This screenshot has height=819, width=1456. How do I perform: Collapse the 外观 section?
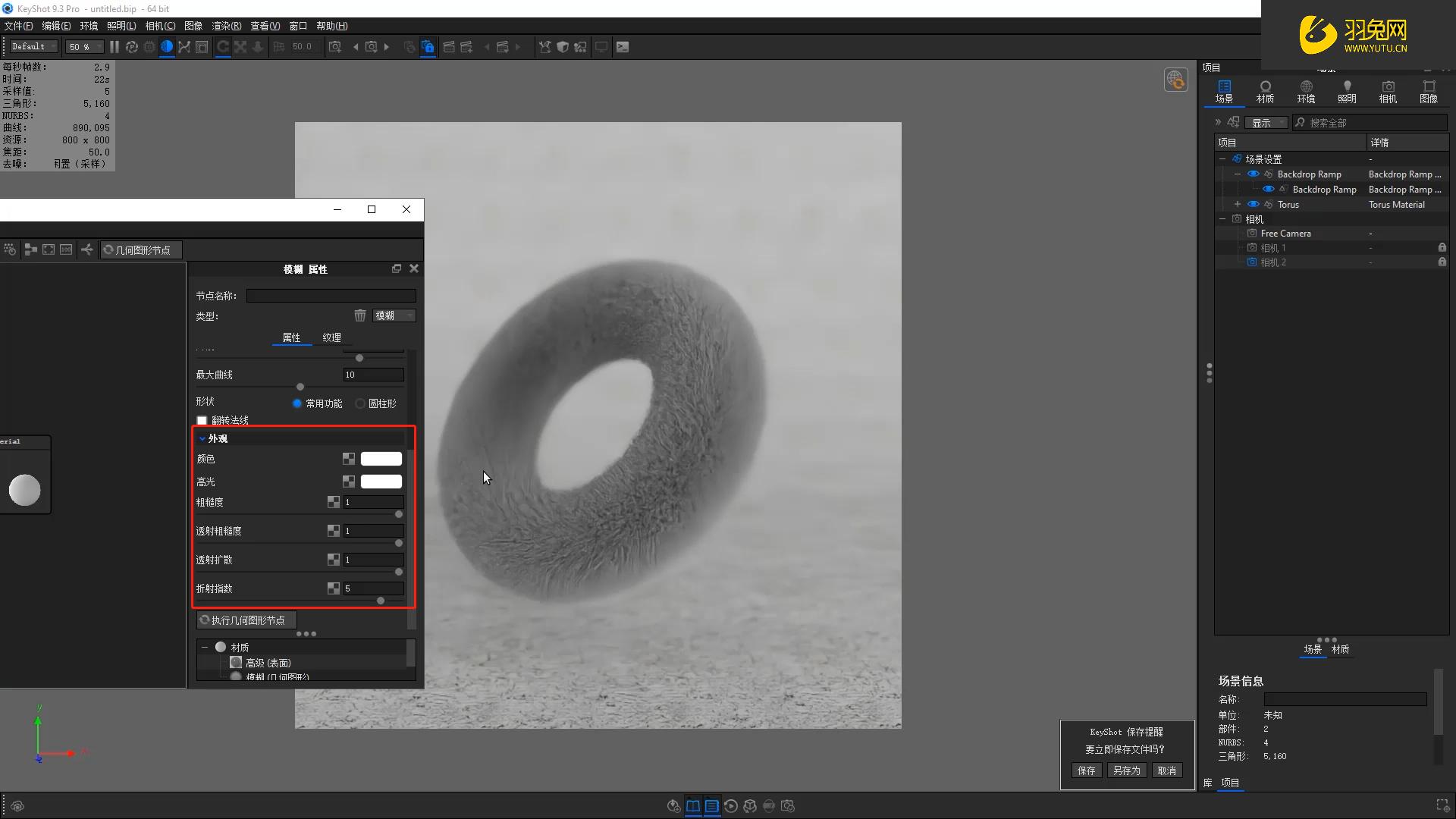202,438
